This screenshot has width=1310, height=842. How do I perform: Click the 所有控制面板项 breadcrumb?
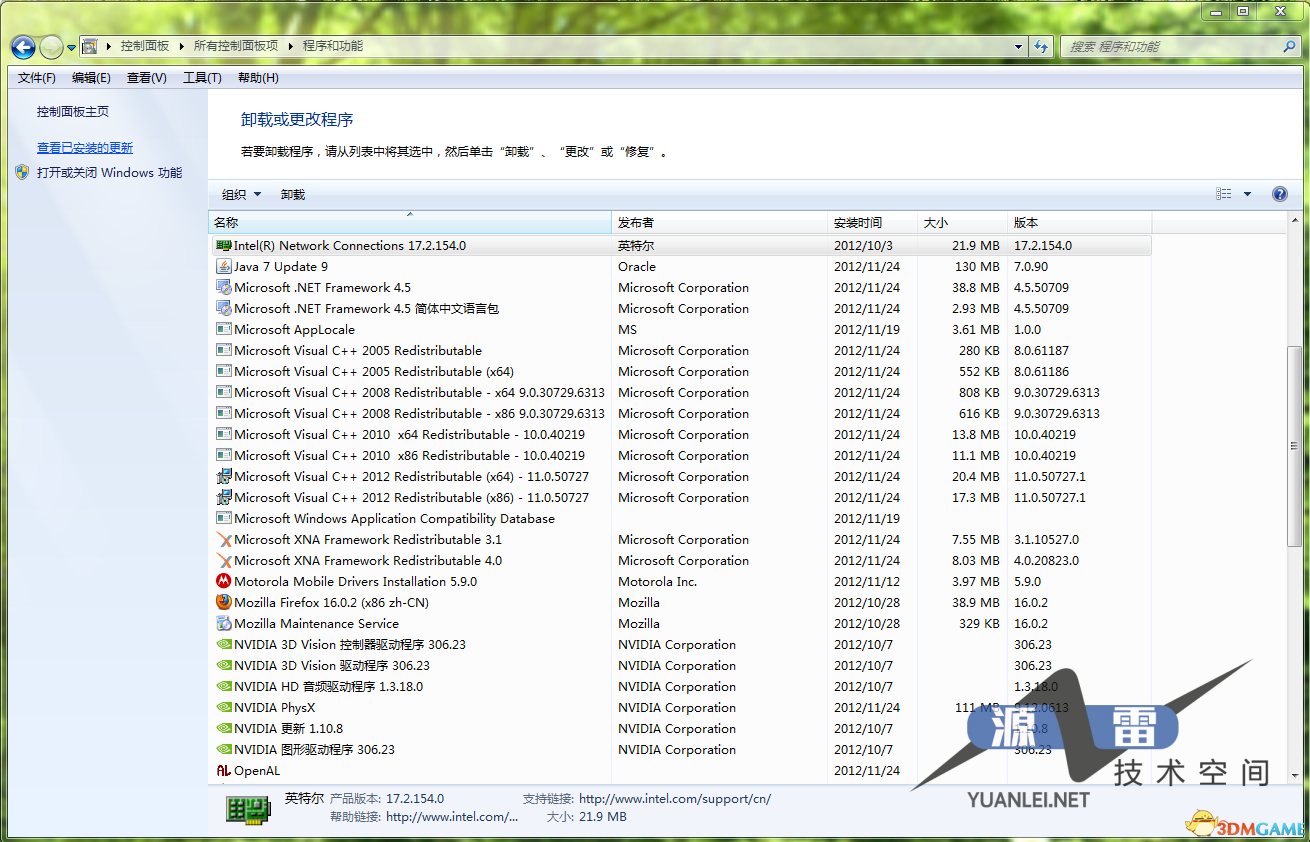[x=236, y=46]
